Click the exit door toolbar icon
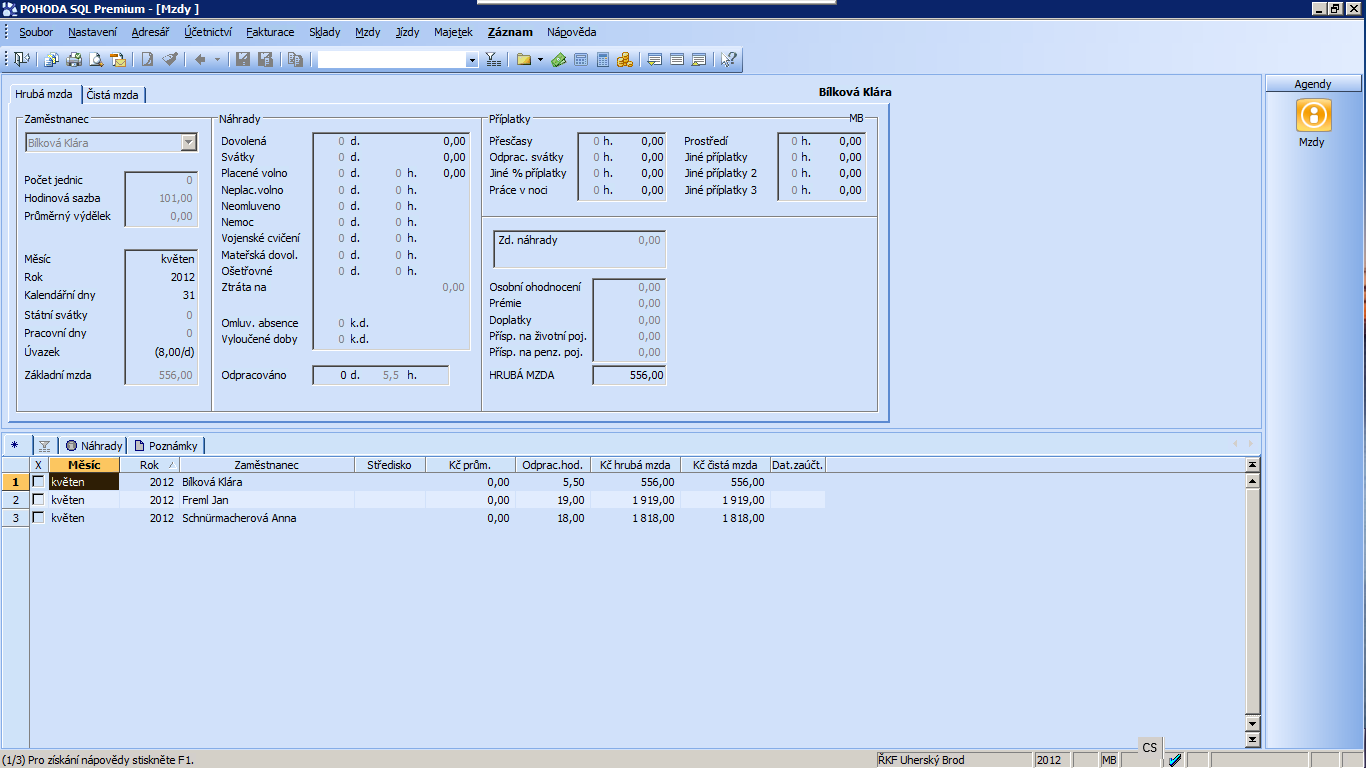The width and height of the screenshot is (1366, 768). 22,60
